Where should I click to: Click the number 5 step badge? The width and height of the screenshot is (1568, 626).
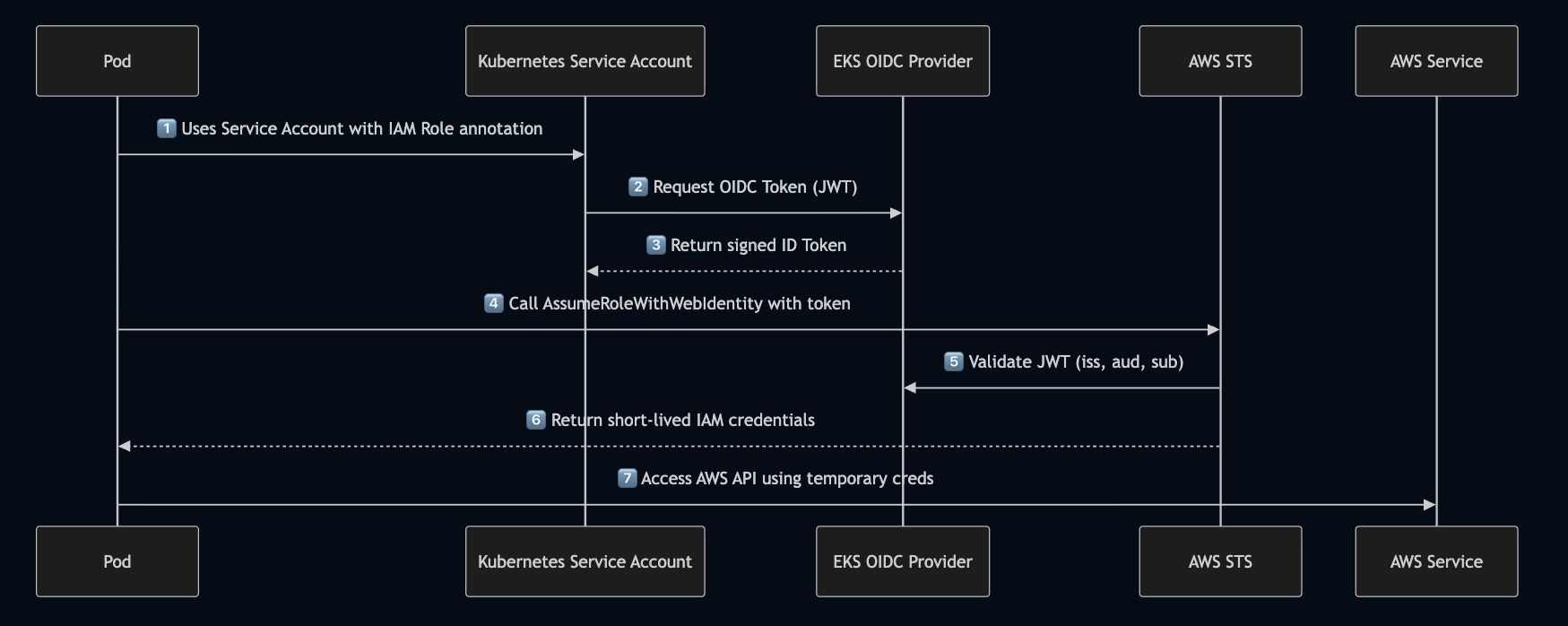coord(954,361)
